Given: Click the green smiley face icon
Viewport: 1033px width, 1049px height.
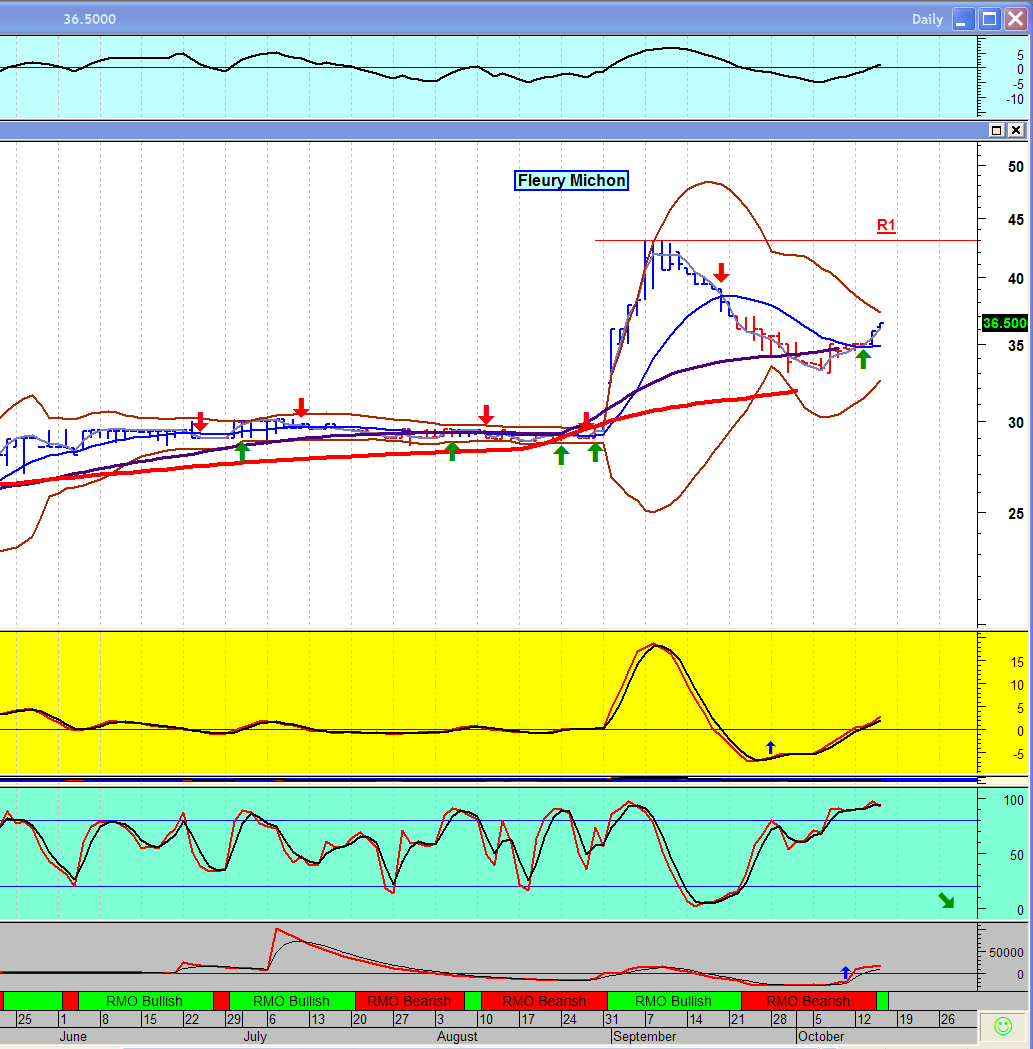Looking at the screenshot, I should [x=1002, y=1026].
